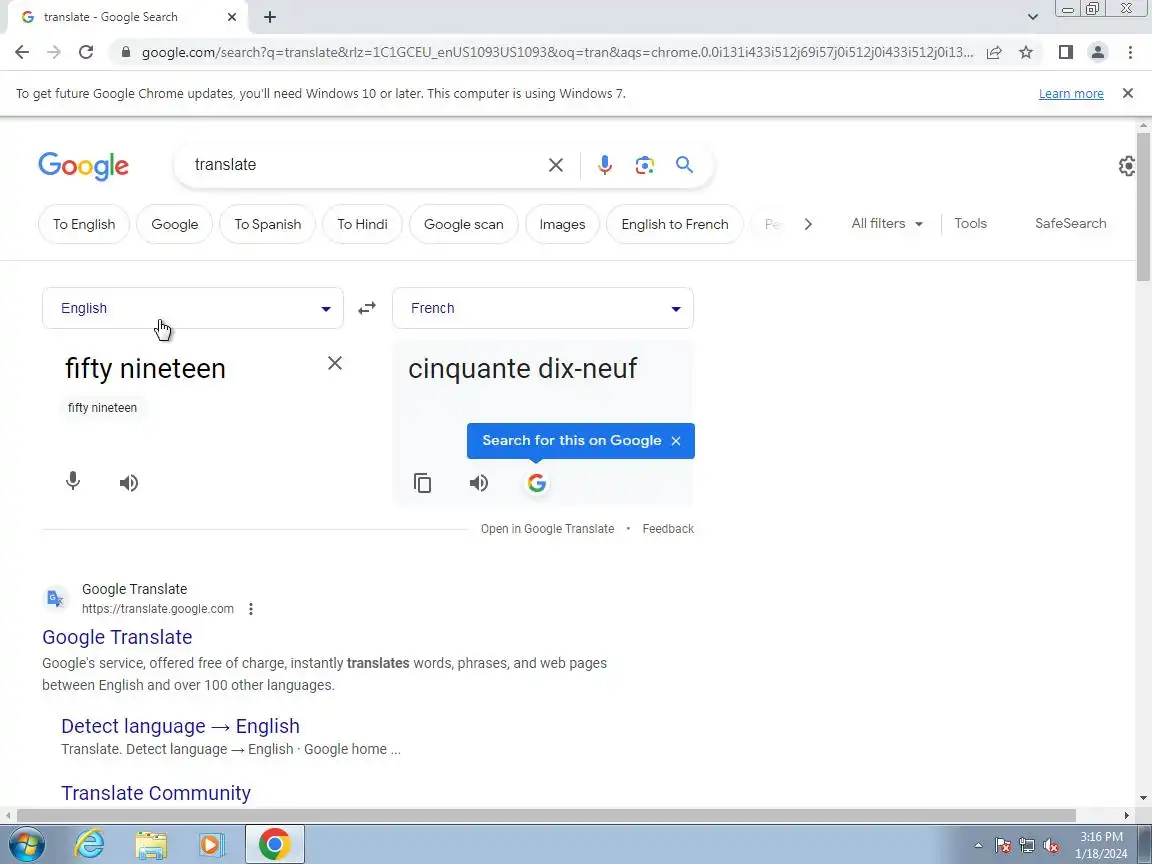Click the address bar URL
Viewport: 1152px width, 864px height.
click(x=557, y=52)
